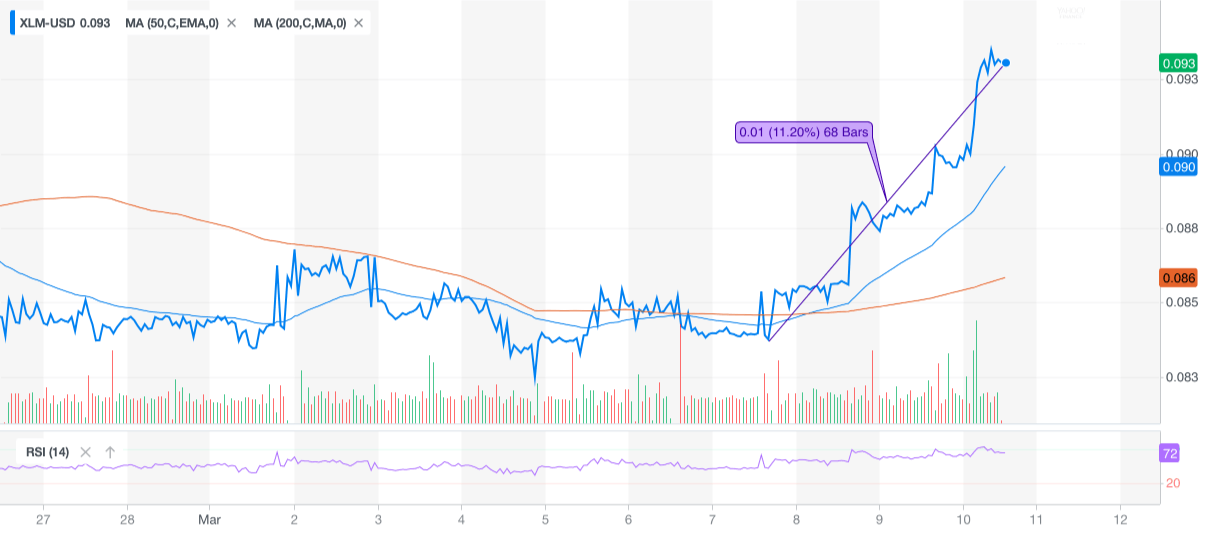Viewport: 1215px width, 534px height.
Task: Remove the MA (200,C,MA,0) indicator
Action: pyautogui.click(x=359, y=23)
